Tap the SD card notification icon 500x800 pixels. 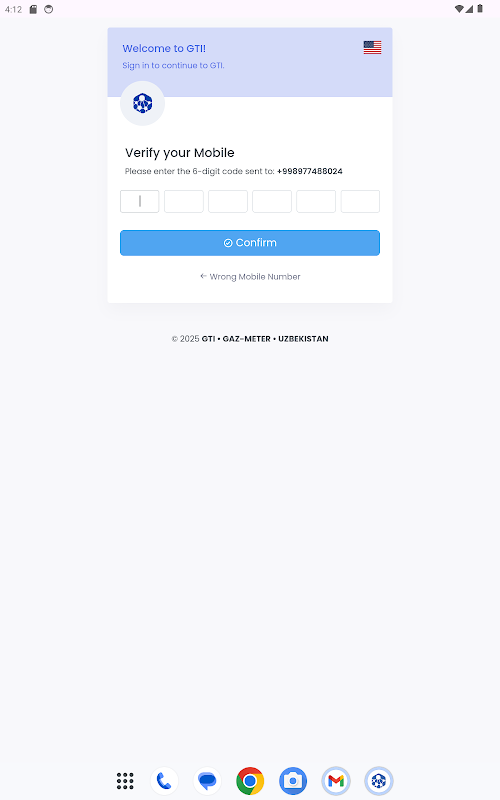33,9
